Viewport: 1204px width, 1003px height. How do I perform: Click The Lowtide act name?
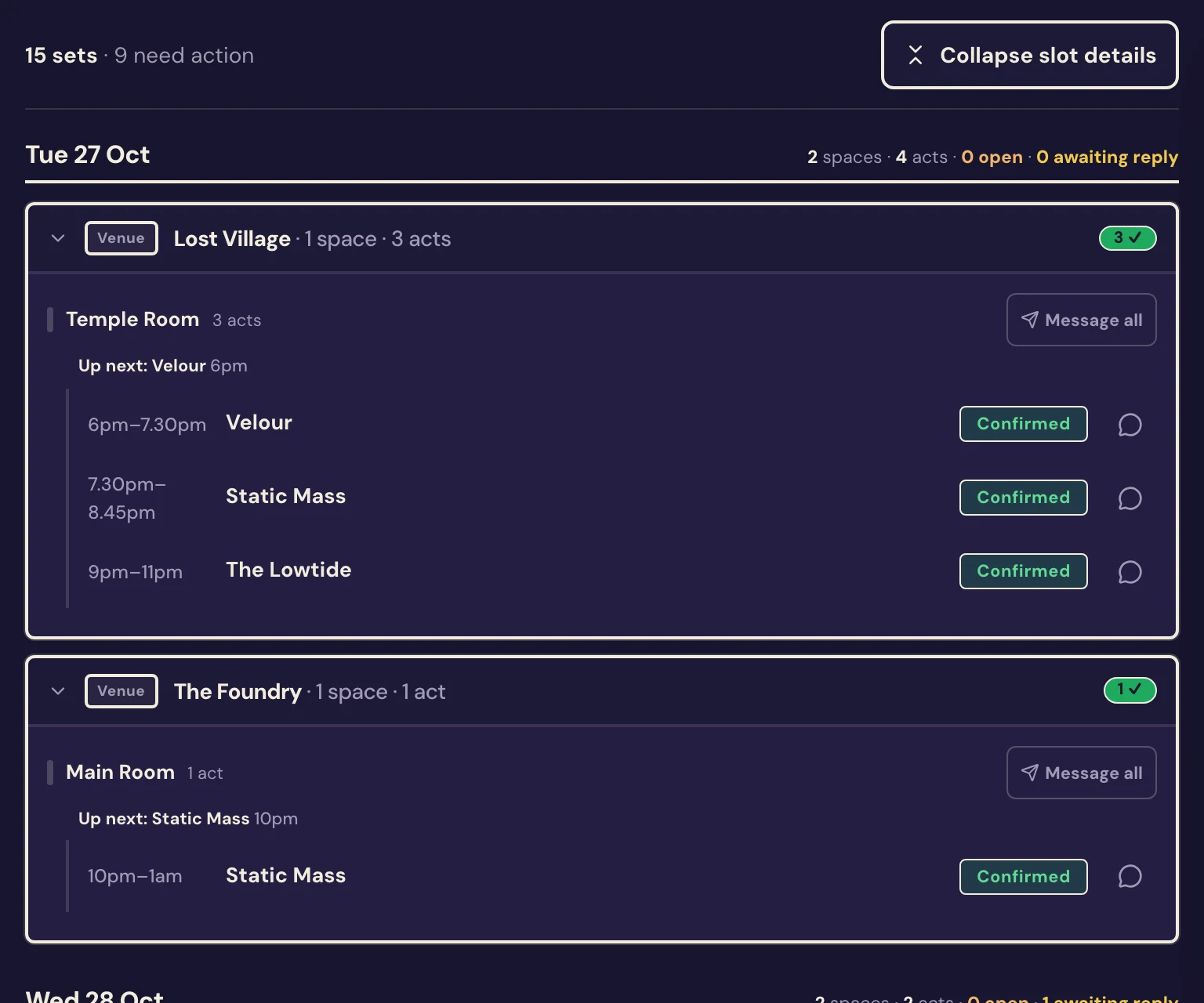click(x=288, y=570)
